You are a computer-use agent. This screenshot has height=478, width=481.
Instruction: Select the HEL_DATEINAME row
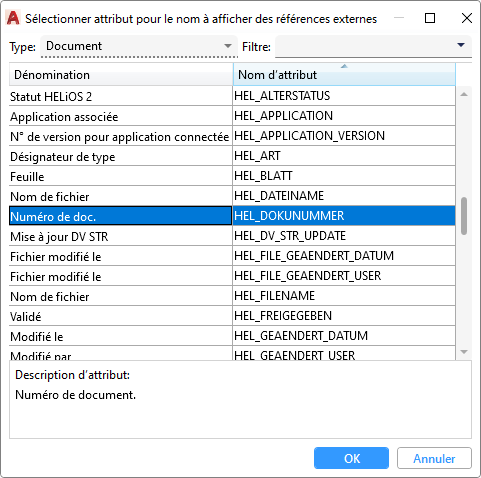232,196
